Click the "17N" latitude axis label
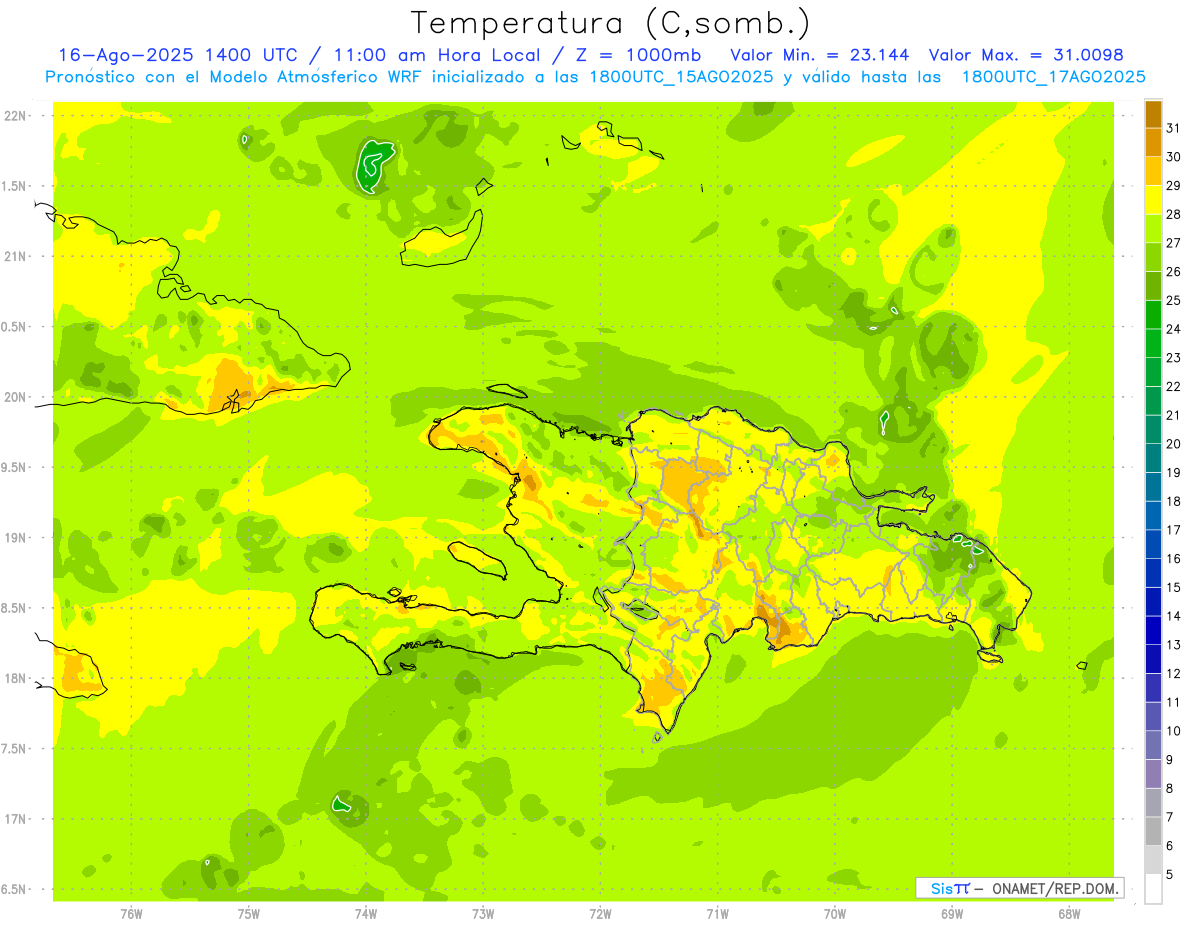 point(15,819)
